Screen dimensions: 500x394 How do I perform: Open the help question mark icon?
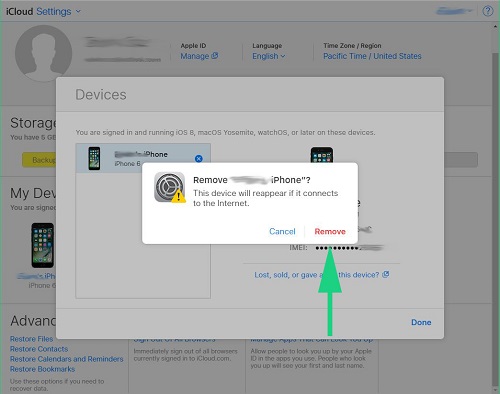coord(488,11)
